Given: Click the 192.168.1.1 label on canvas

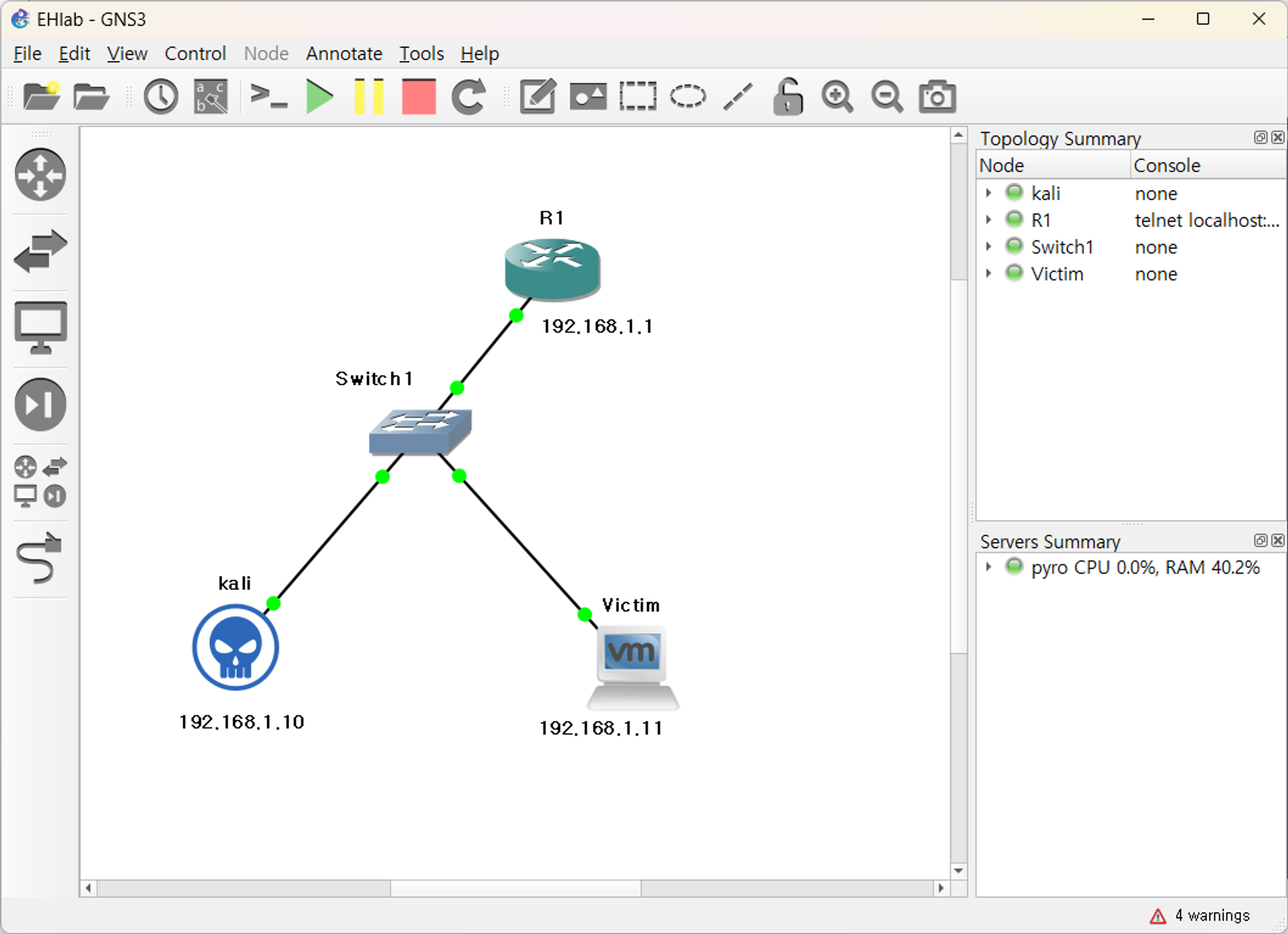Looking at the screenshot, I should pyautogui.click(x=597, y=327).
